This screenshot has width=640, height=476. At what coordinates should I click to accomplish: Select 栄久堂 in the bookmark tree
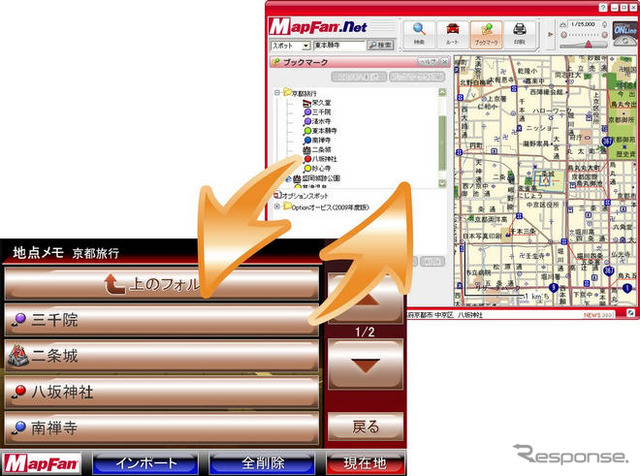(317, 102)
